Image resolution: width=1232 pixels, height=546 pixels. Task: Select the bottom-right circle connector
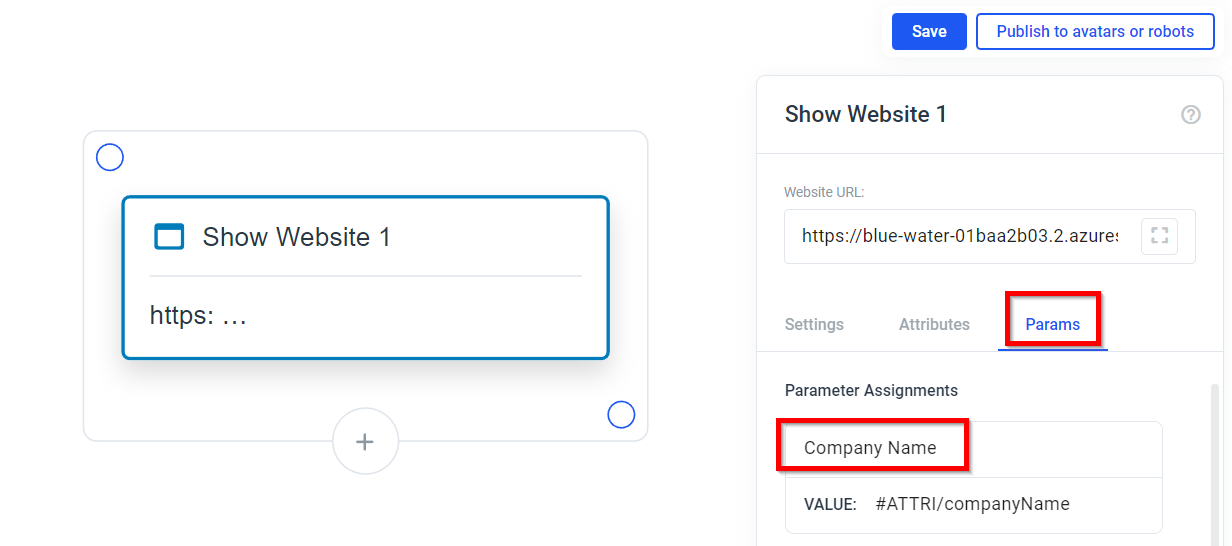621,414
